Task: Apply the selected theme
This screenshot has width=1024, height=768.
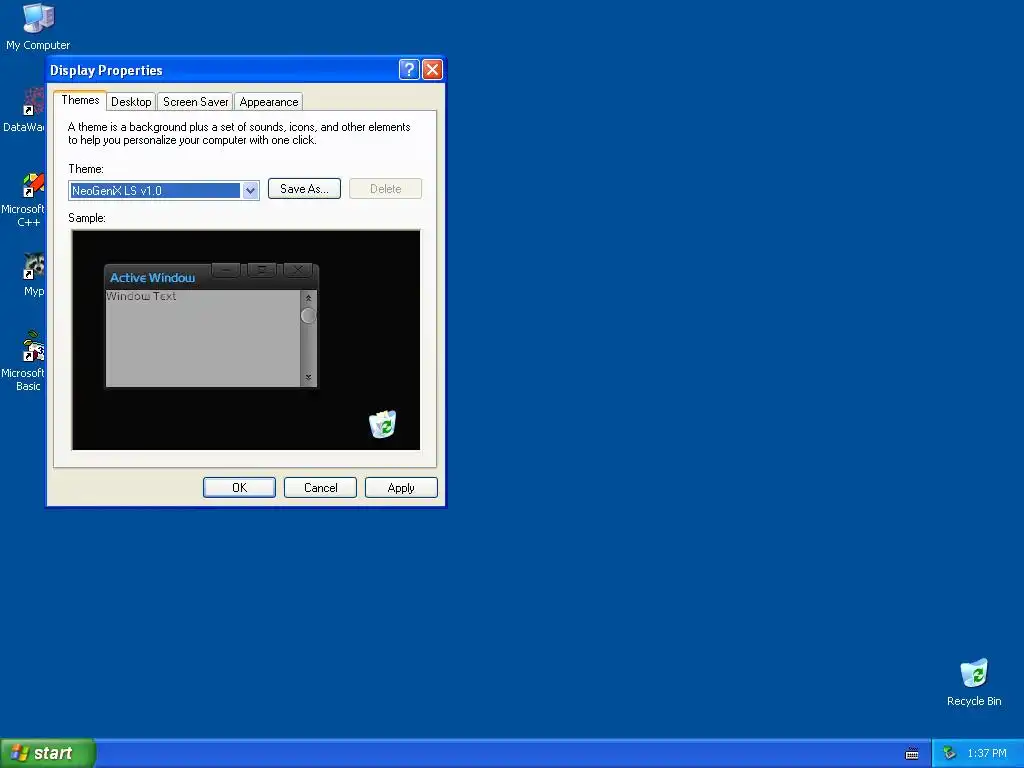Action: pos(401,488)
